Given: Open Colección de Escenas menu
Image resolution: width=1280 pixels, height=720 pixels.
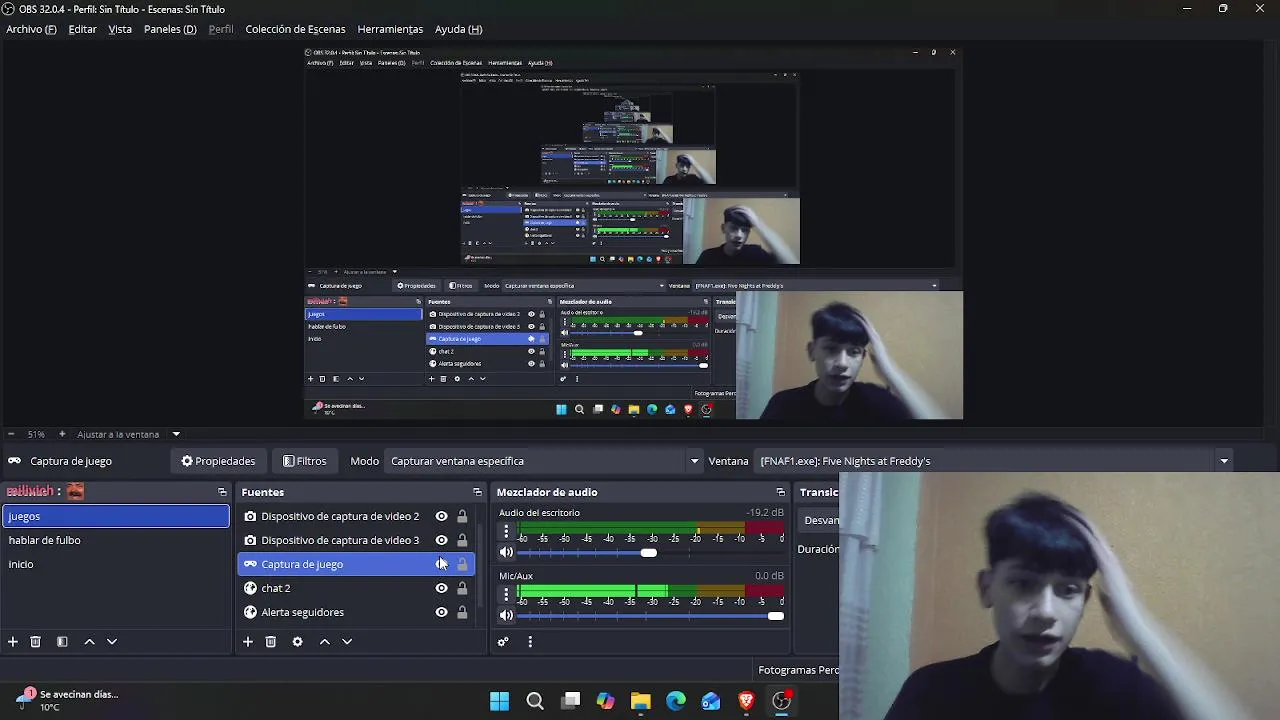Looking at the screenshot, I should click(295, 29).
